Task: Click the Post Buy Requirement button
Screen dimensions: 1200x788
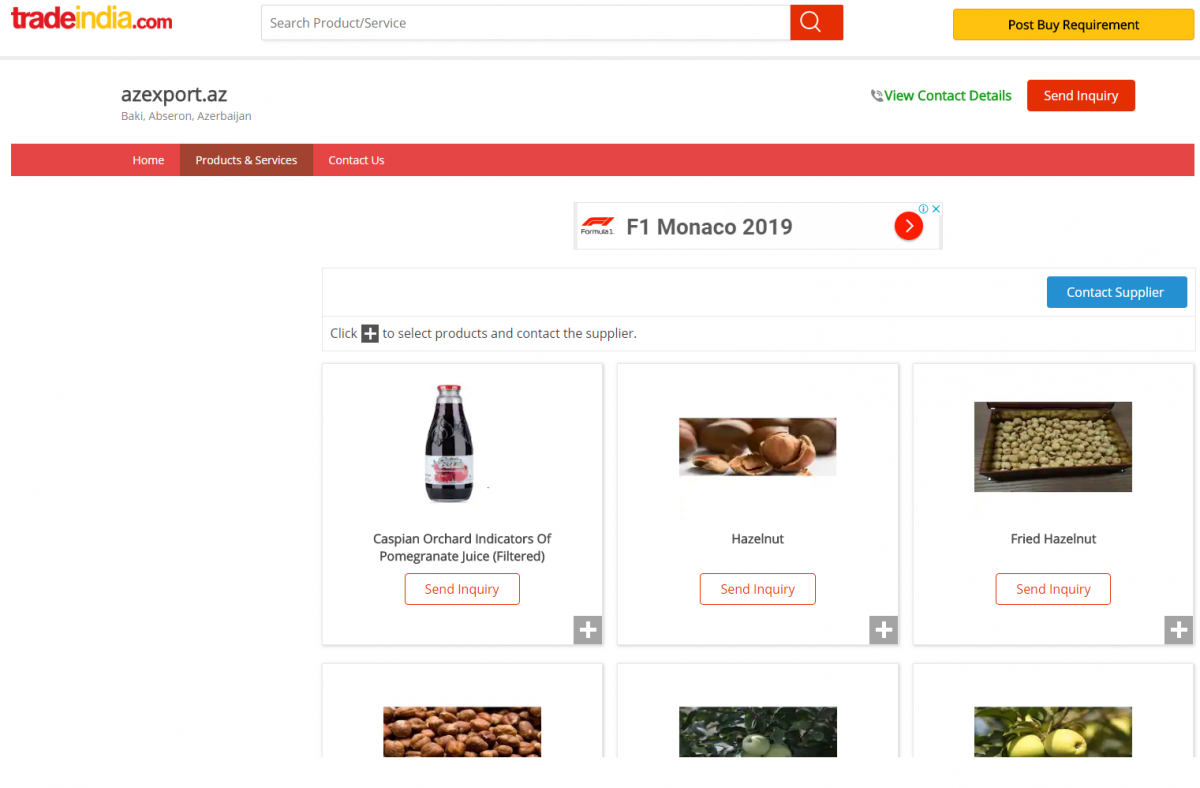Action: (x=1072, y=24)
